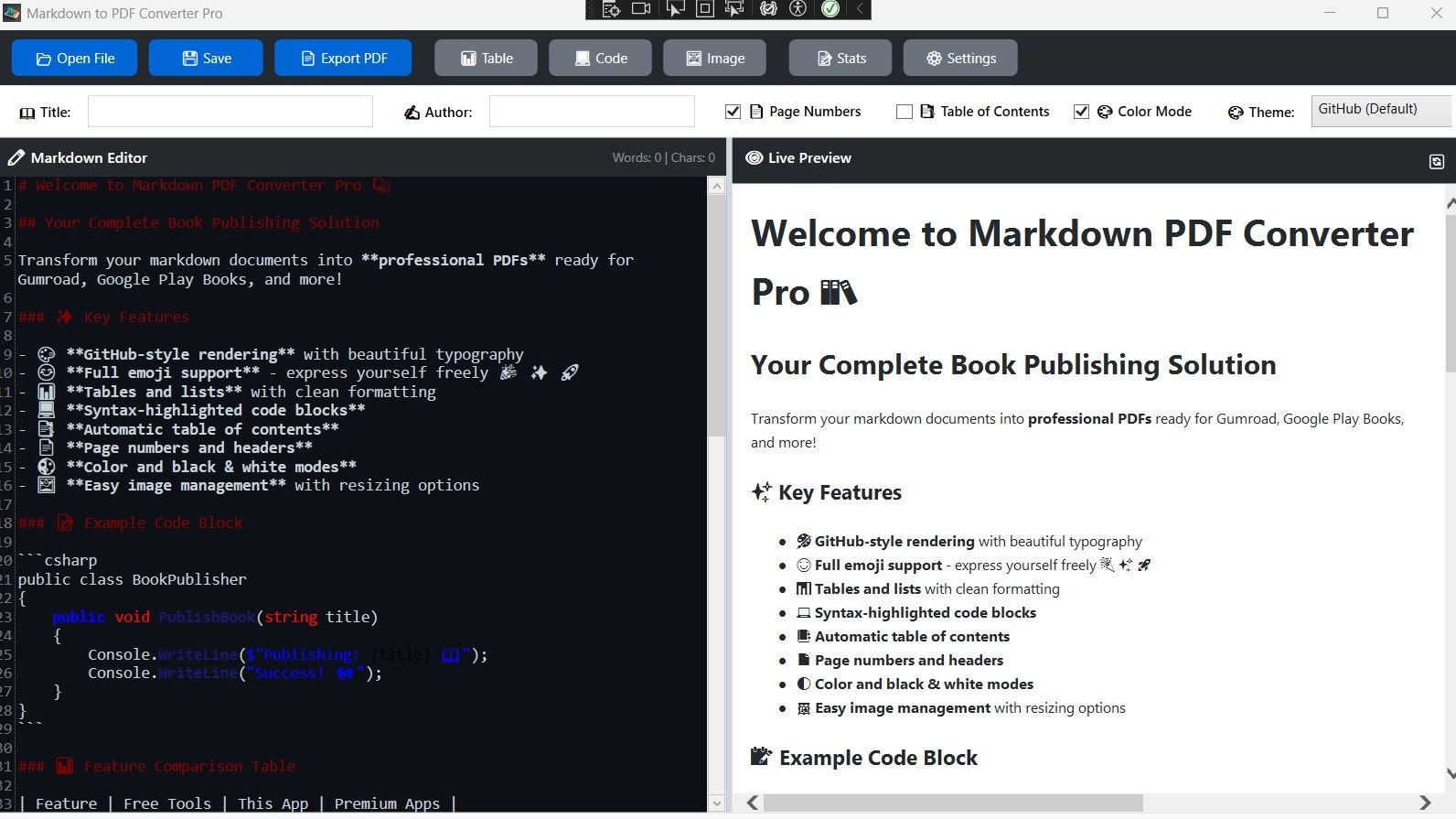Click 'Page numbers and headers' bullet in preview
Viewport: 1456px width, 819px height.
point(909,660)
